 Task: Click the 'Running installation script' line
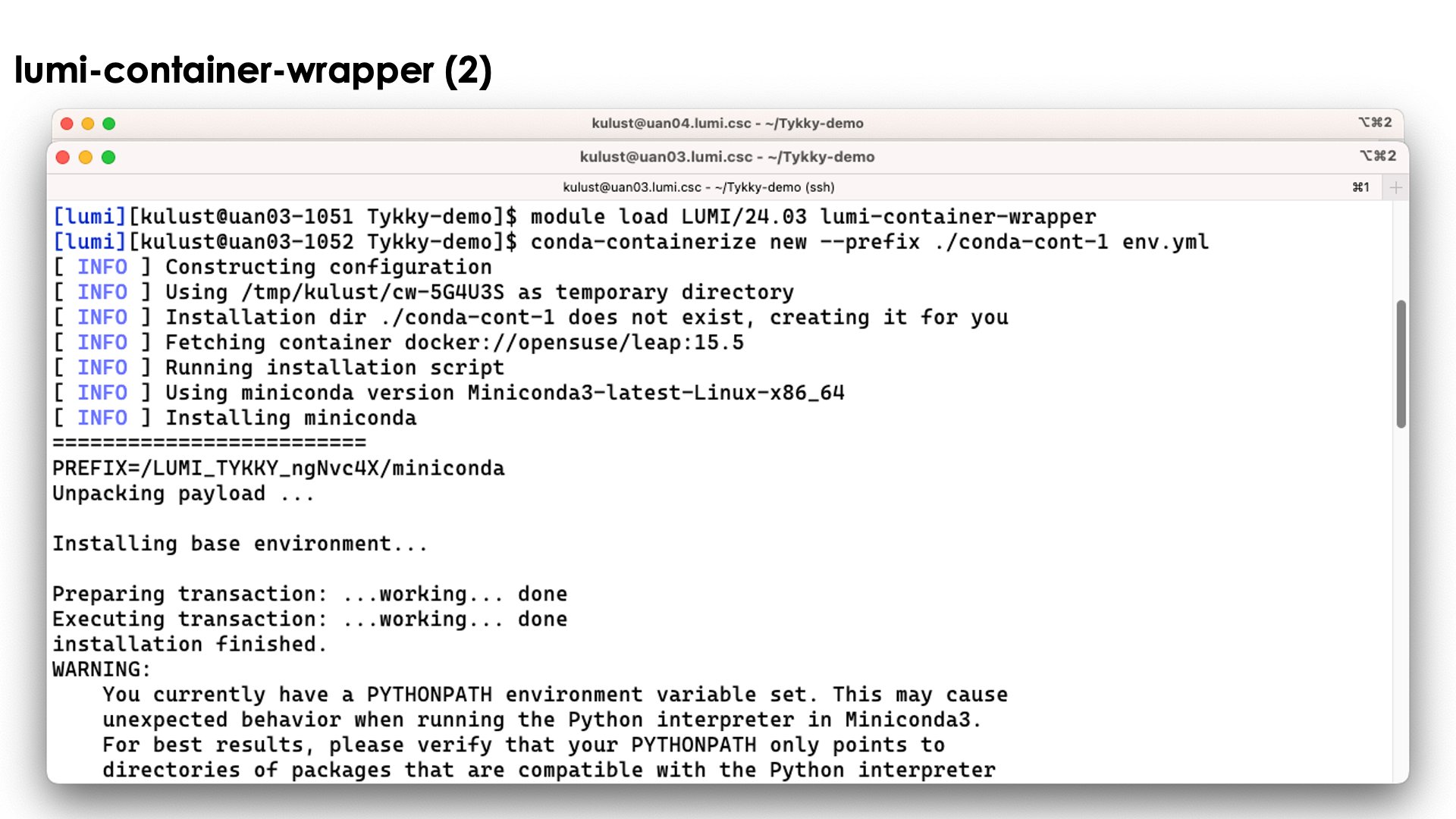click(x=278, y=367)
